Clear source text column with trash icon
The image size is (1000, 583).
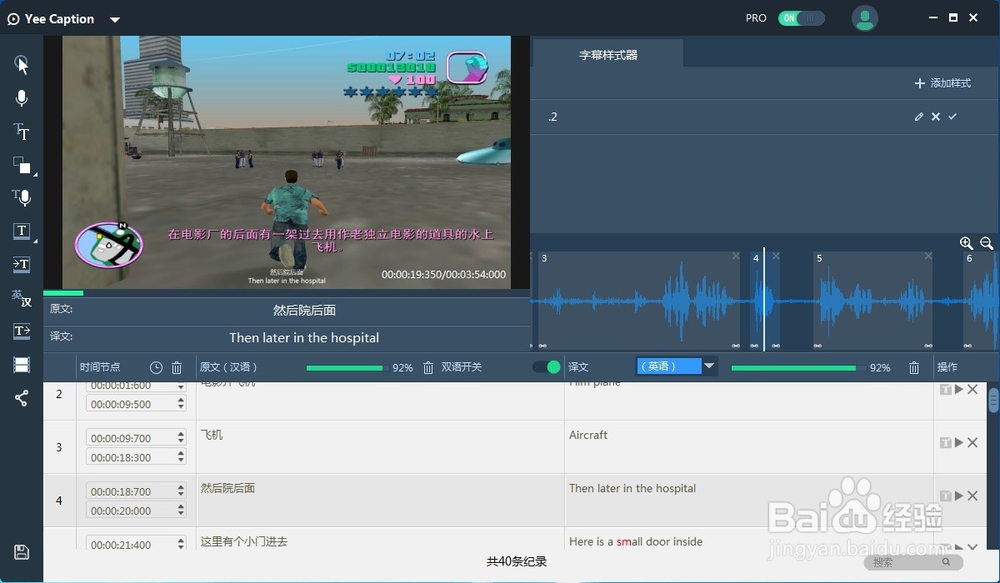pyautogui.click(x=429, y=367)
